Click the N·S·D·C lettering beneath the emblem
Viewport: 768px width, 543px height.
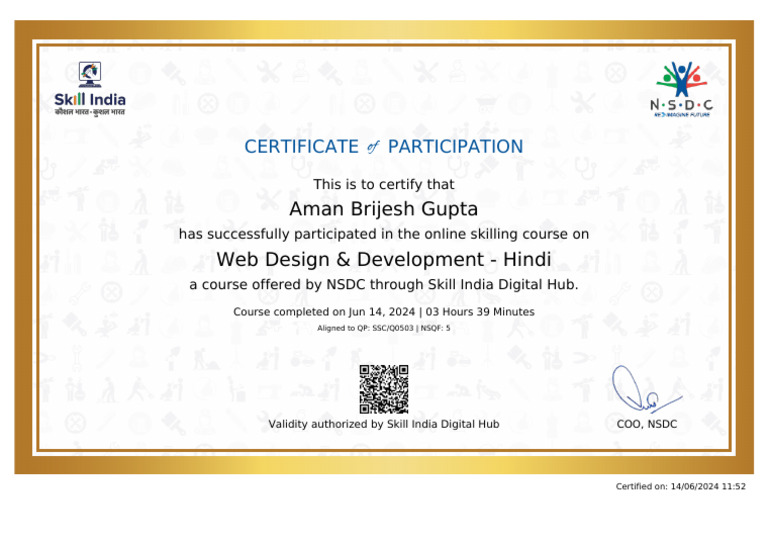point(681,105)
